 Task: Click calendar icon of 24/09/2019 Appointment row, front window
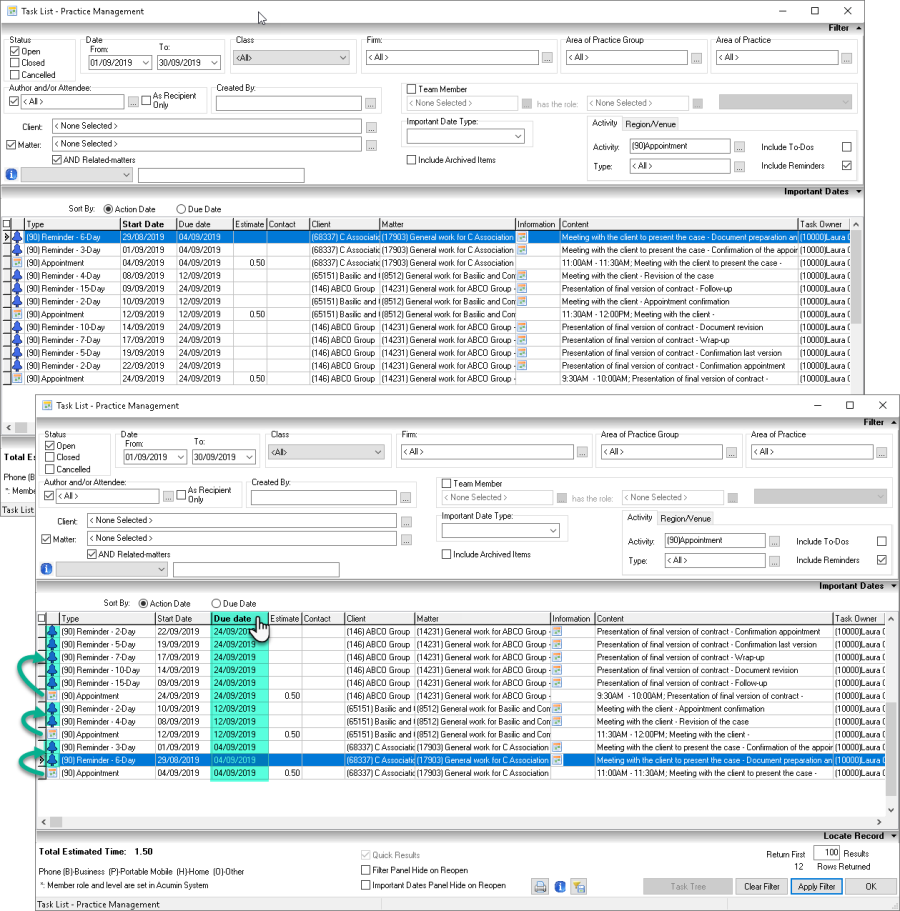52,695
